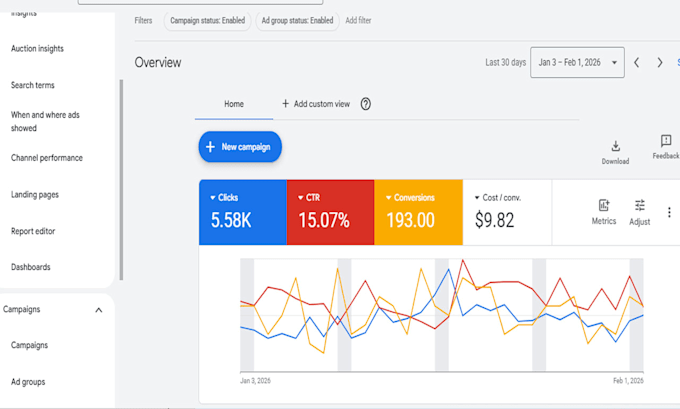This screenshot has height=409, width=680.
Task: Click Add custom view tab
Action: pos(316,104)
